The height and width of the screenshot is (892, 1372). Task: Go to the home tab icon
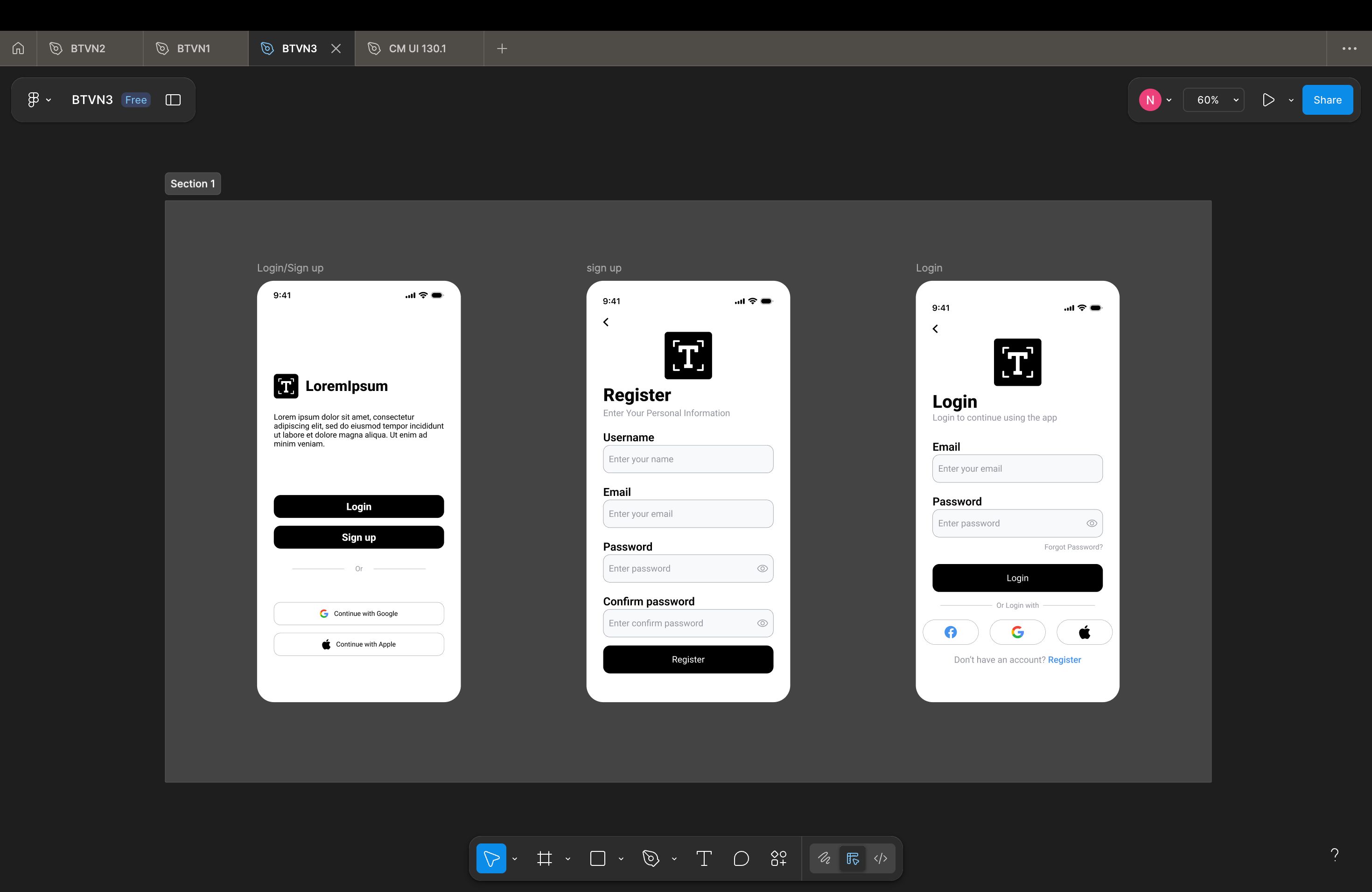tap(19, 49)
